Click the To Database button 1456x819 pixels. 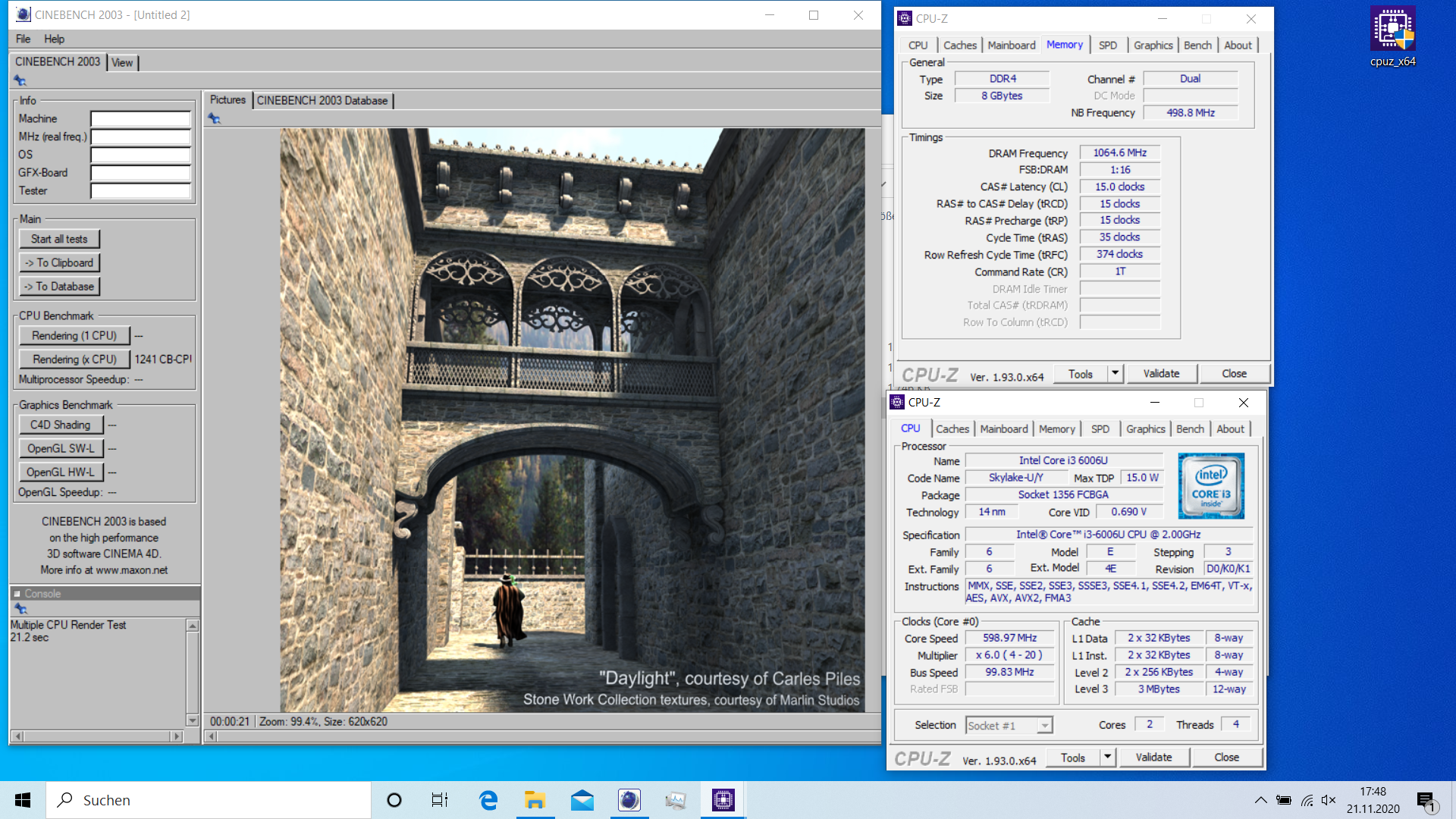coord(59,287)
